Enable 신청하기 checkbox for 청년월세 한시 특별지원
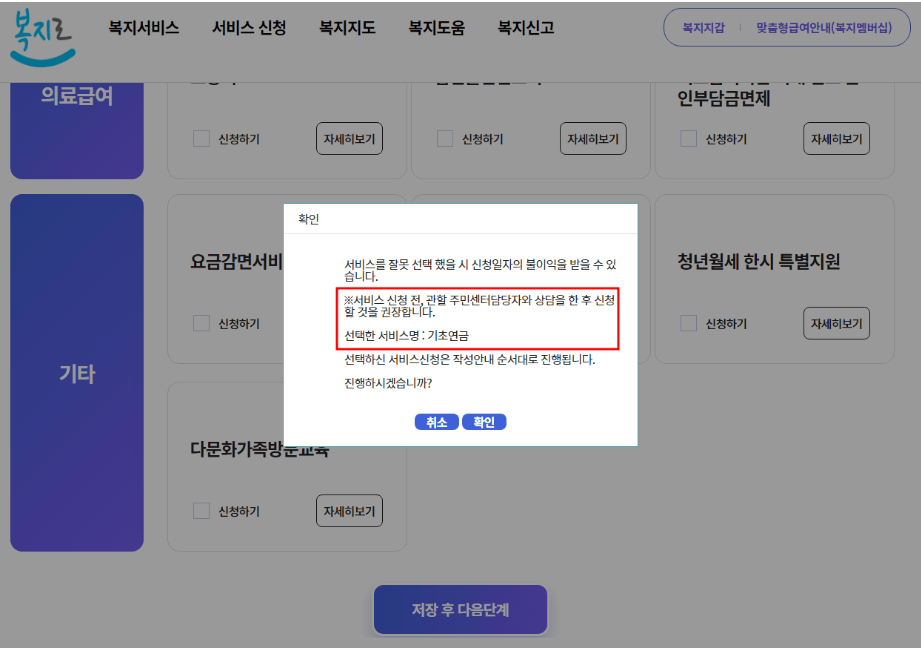921x649 pixels. pyautogui.click(x=687, y=323)
